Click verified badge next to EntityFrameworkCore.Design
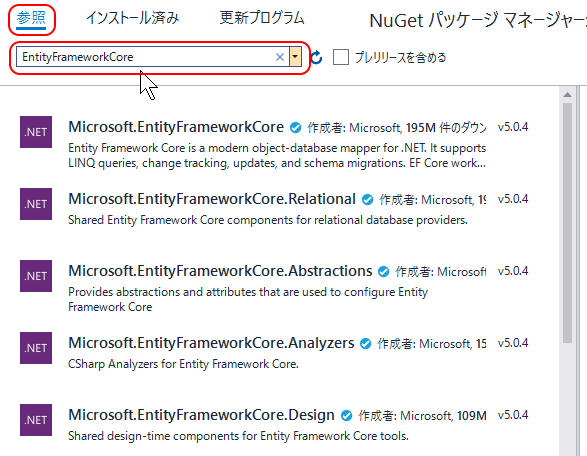Viewport: 587px width, 456px height. click(346, 416)
